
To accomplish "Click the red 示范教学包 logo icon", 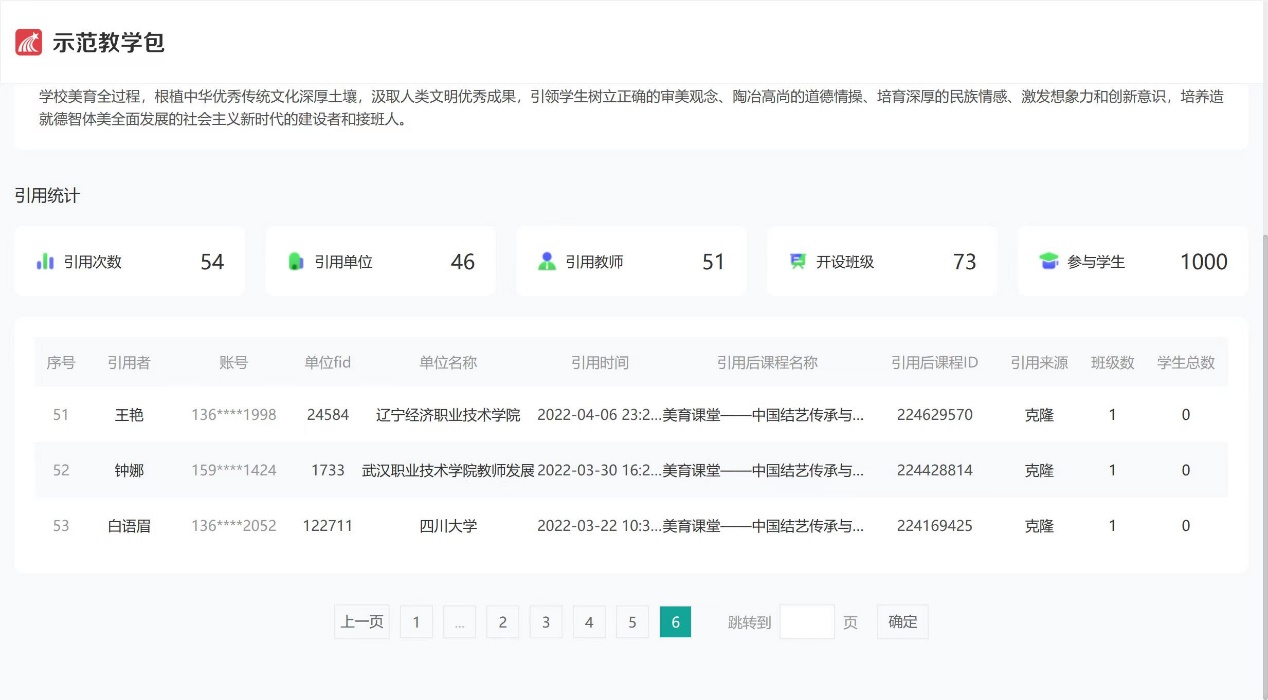I will tap(29, 42).
